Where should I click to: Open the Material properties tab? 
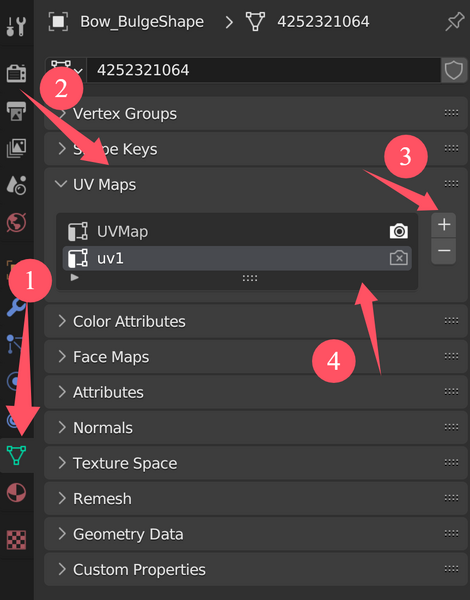[16, 492]
